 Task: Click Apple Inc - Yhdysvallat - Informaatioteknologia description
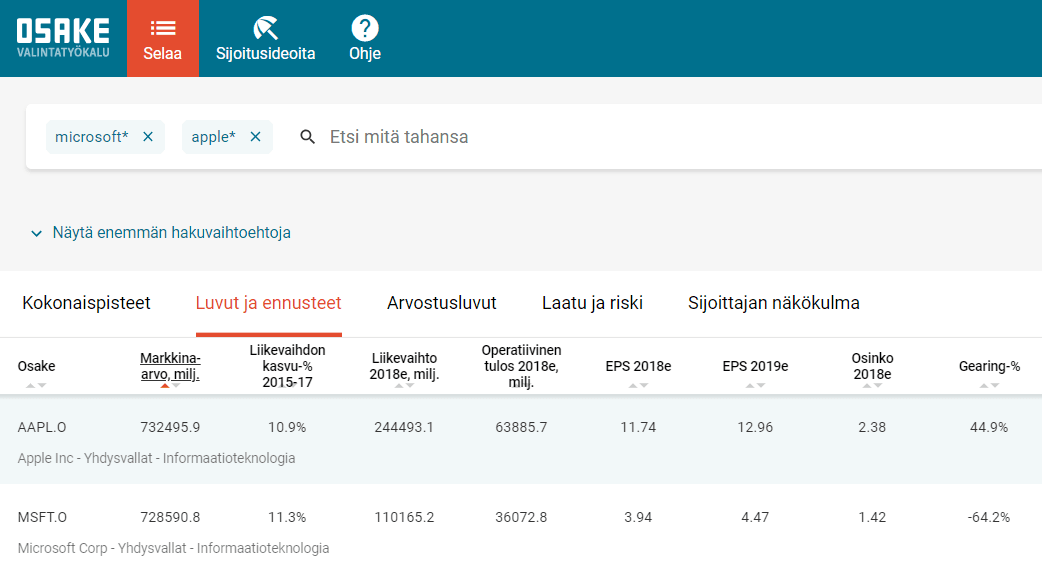tap(156, 458)
